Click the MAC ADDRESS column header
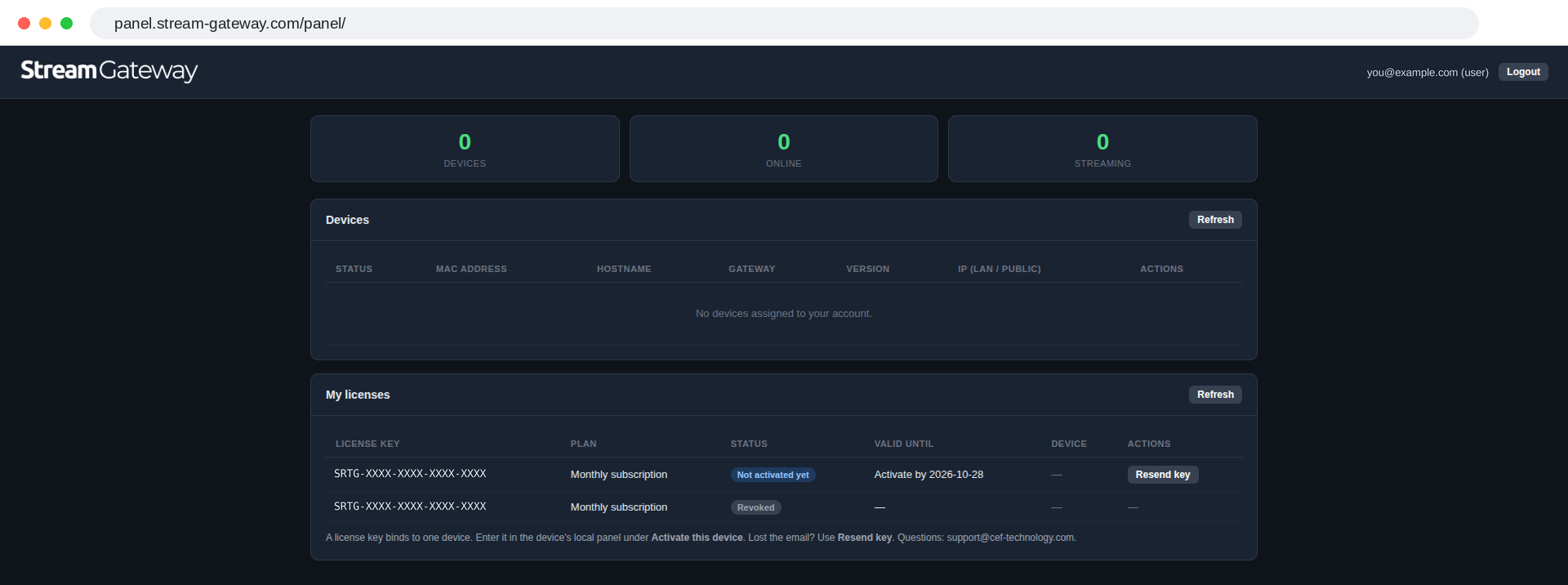 click(x=471, y=269)
